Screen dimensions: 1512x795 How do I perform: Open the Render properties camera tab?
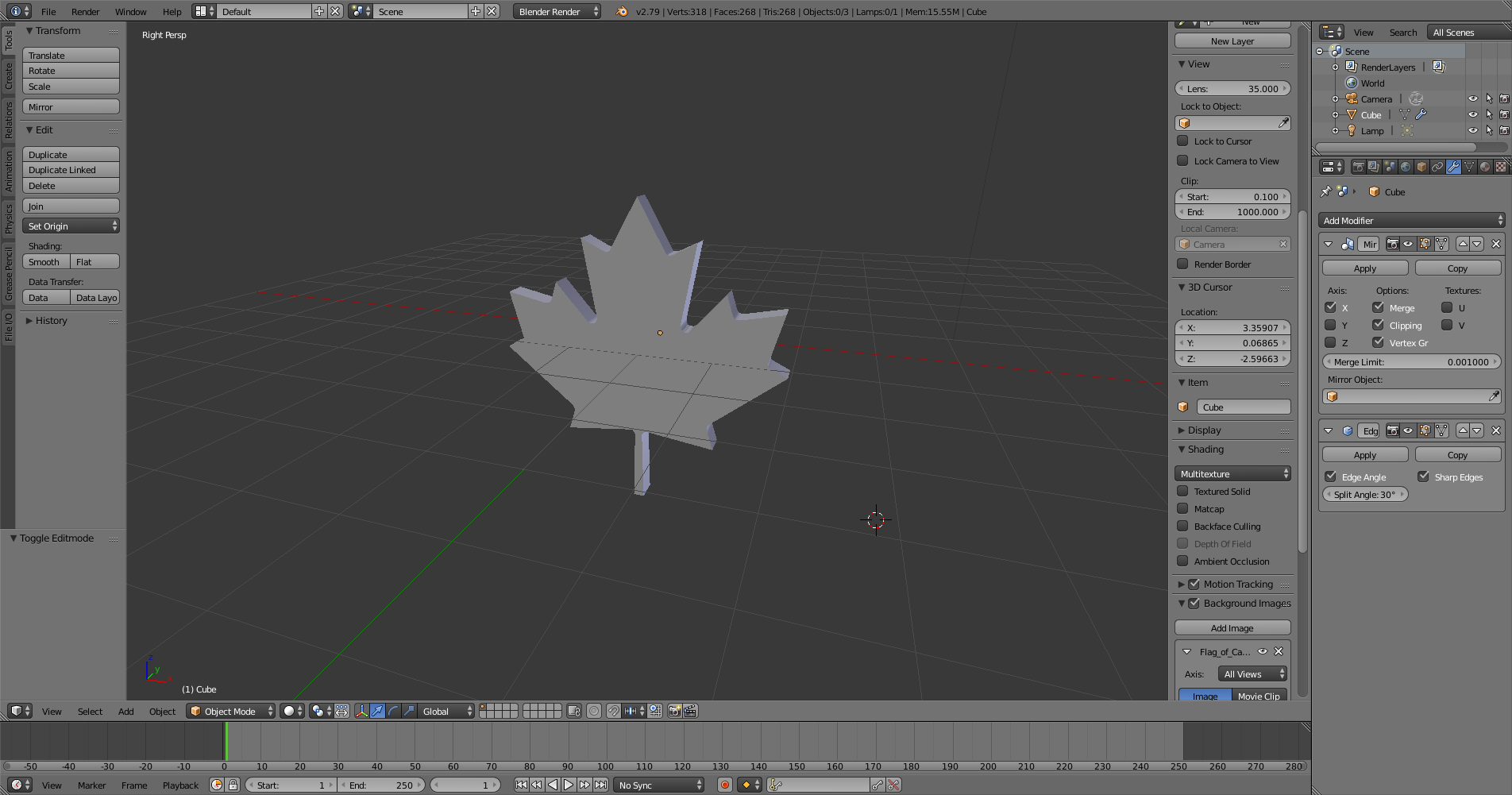1359,167
